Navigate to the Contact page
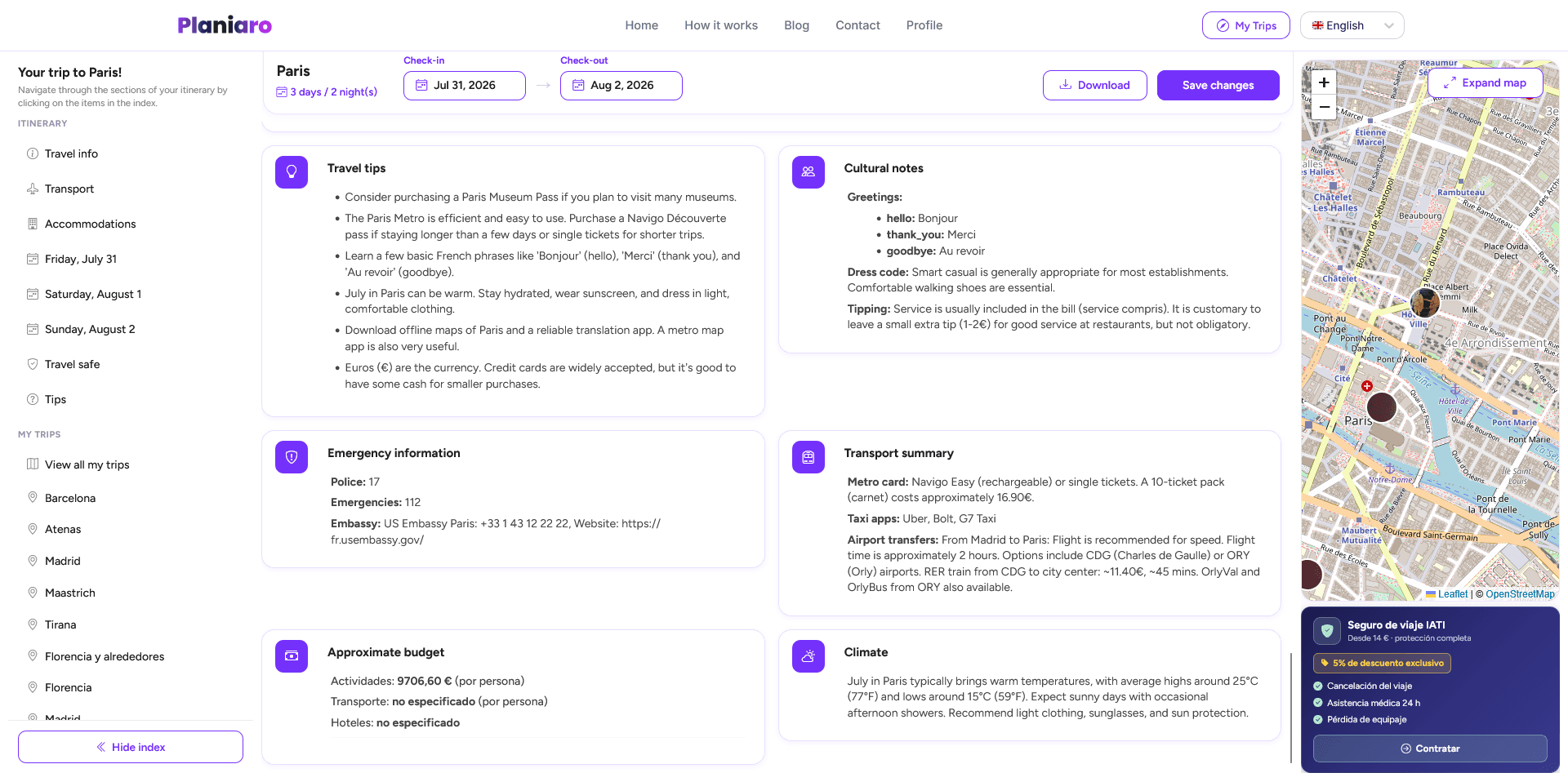This screenshot has width=1568, height=773. [x=857, y=25]
